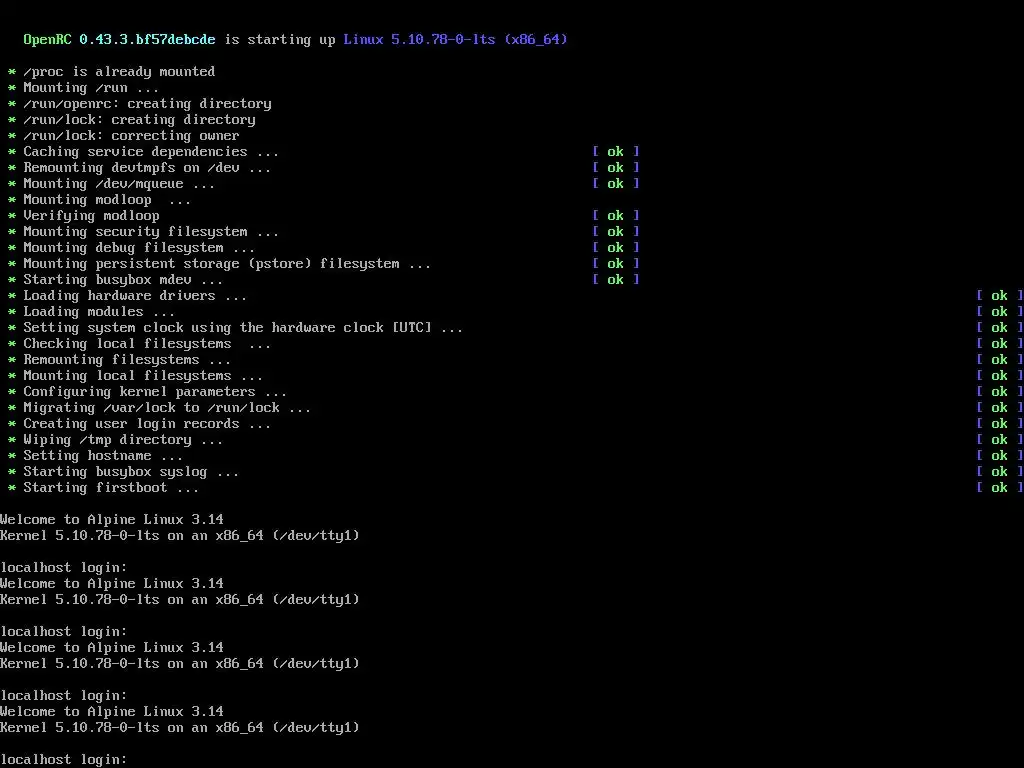Click ok status for Migrating /var/lock
The image size is (1024, 768).
point(1000,408)
